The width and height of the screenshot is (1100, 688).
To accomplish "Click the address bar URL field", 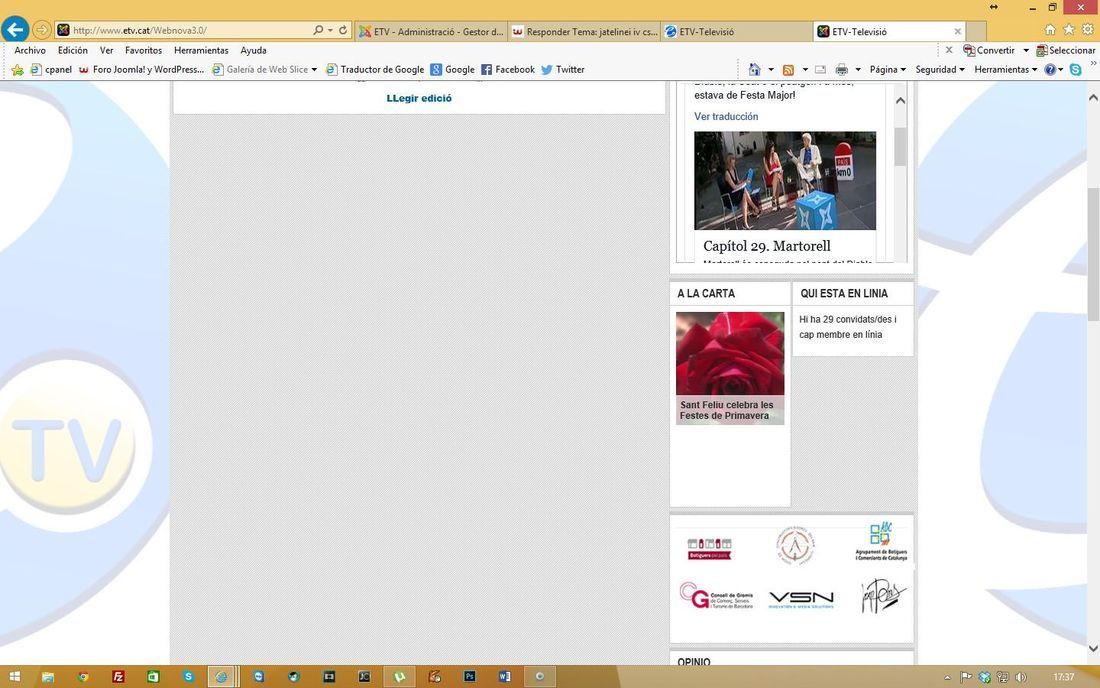I will pyautogui.click(x=182, y=30).
